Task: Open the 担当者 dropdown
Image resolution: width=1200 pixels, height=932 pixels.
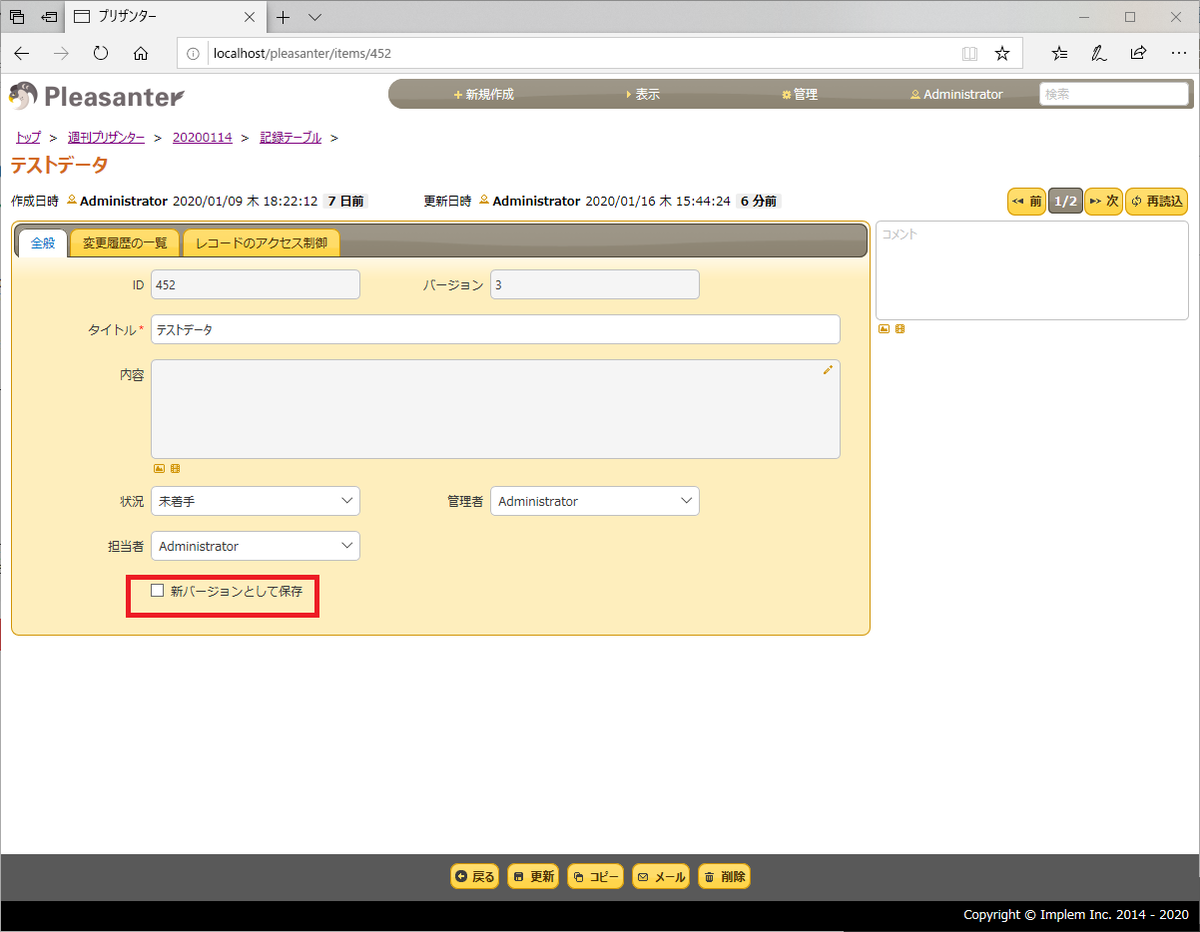Action: coord(255,546)
